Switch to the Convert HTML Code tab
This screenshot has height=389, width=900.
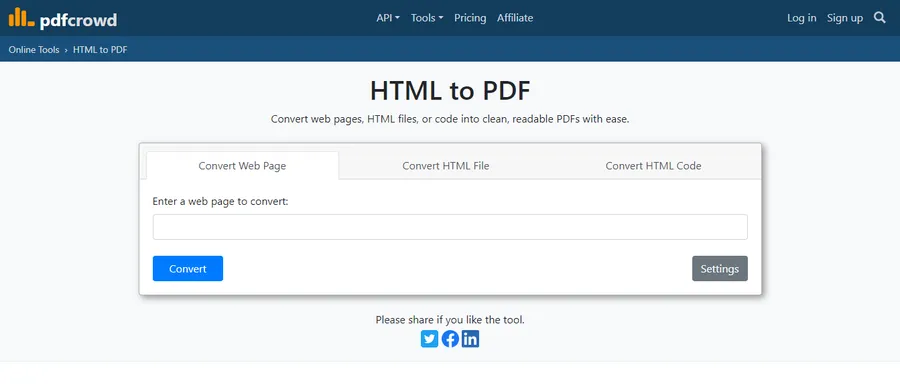653,166
